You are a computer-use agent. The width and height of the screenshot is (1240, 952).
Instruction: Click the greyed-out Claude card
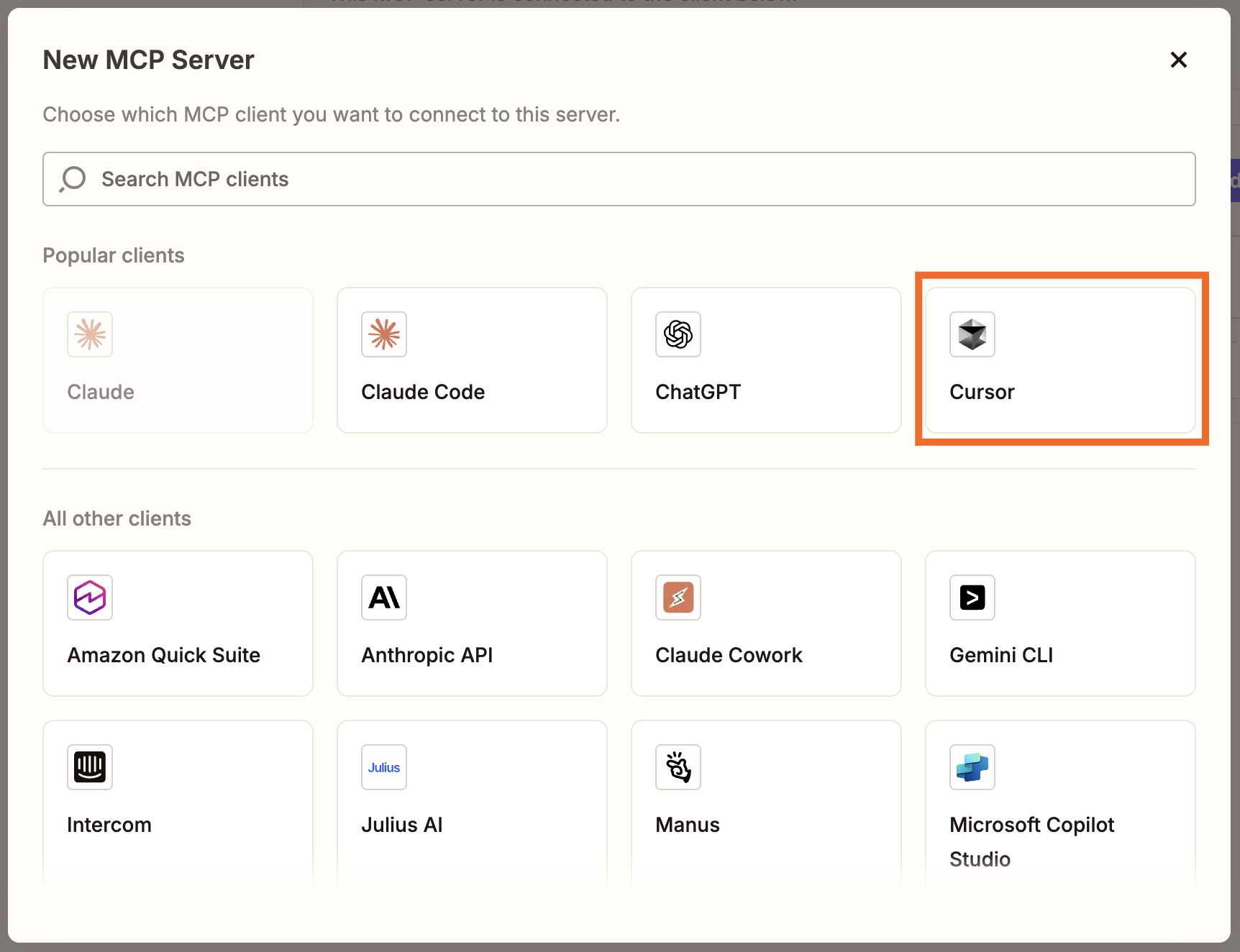tap(178, 360)
